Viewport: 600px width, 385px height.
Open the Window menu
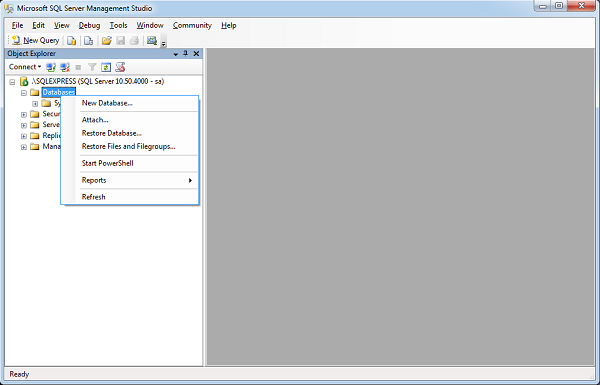(x=150, y=26)
